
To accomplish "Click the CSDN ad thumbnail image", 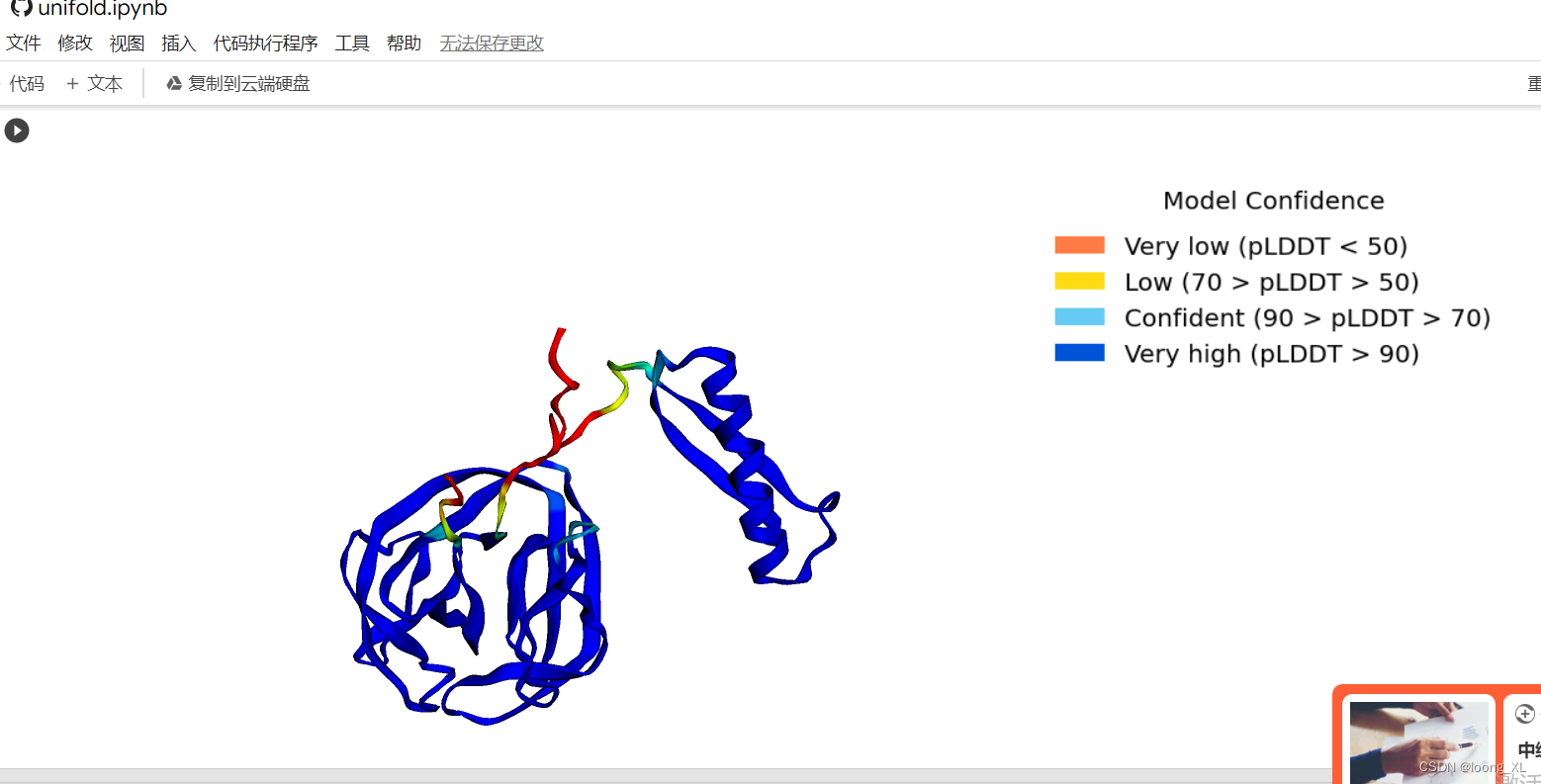I will click(x=1418, y=742).
